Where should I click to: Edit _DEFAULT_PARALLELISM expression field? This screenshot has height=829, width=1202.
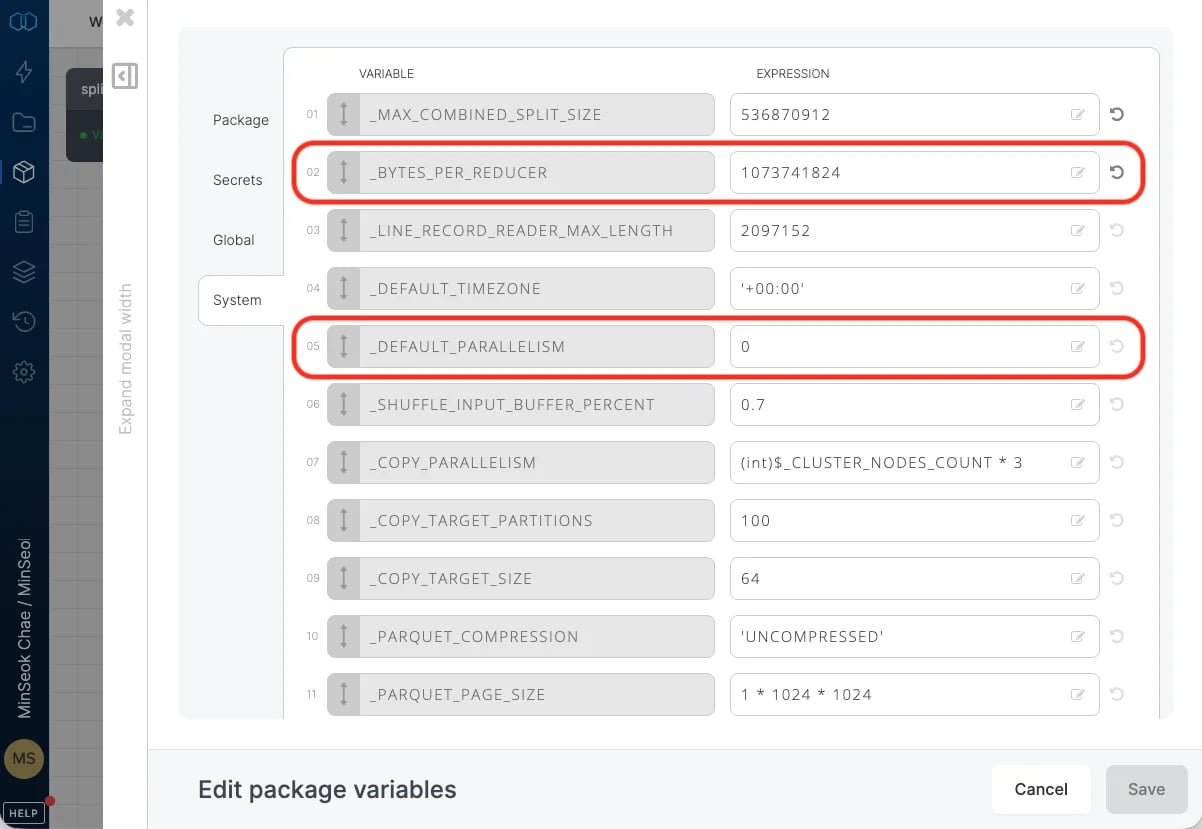click(x=914, y=346)
